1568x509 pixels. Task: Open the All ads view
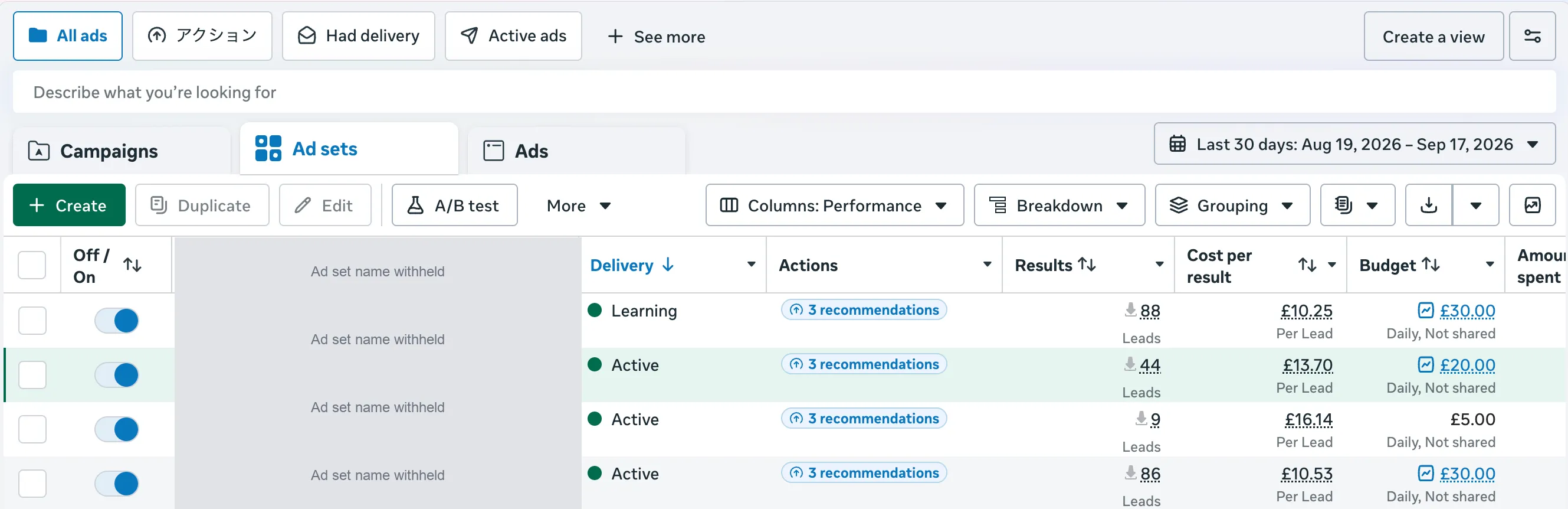click(x=68, y=36)
